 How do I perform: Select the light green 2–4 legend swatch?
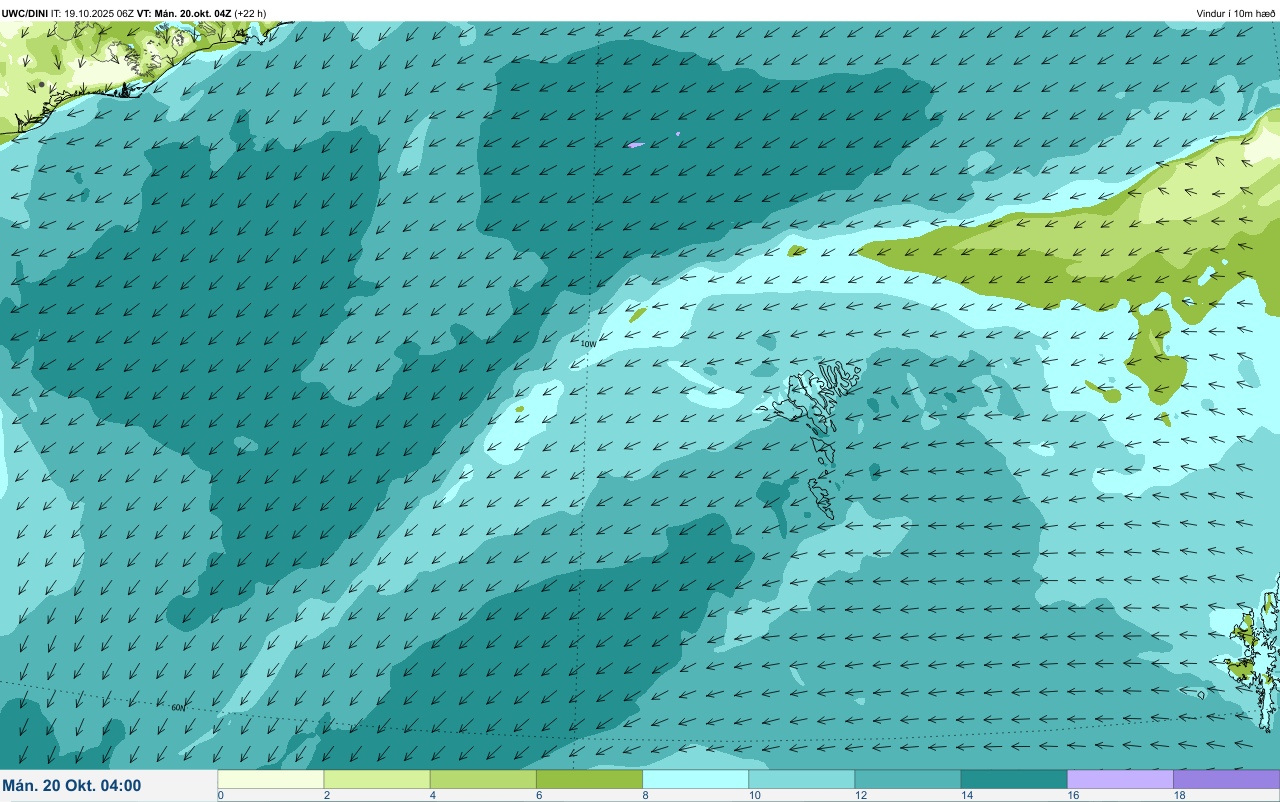pyautogui.click(x=377, y=779)
